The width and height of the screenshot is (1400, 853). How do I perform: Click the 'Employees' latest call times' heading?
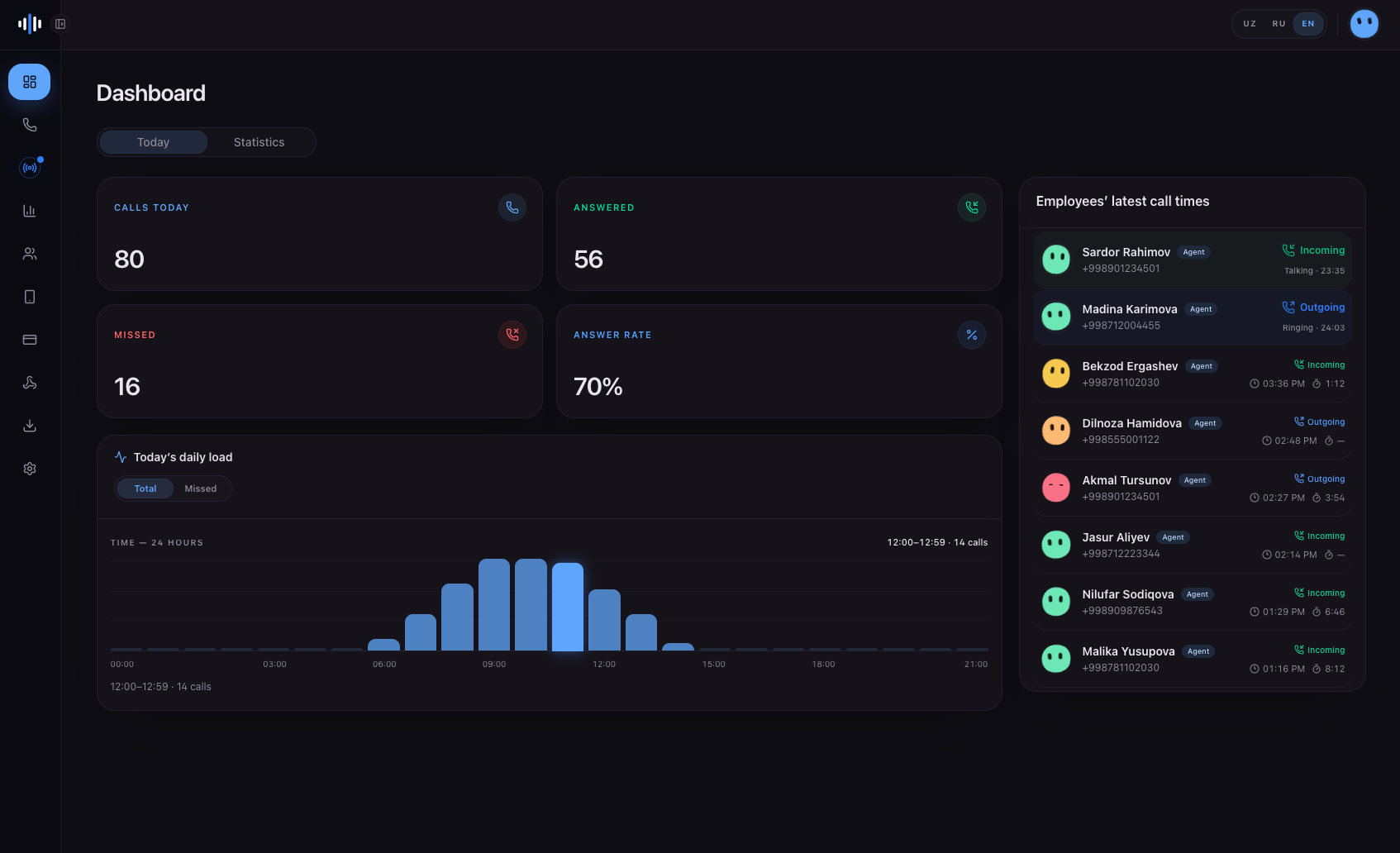point(1122,201)
